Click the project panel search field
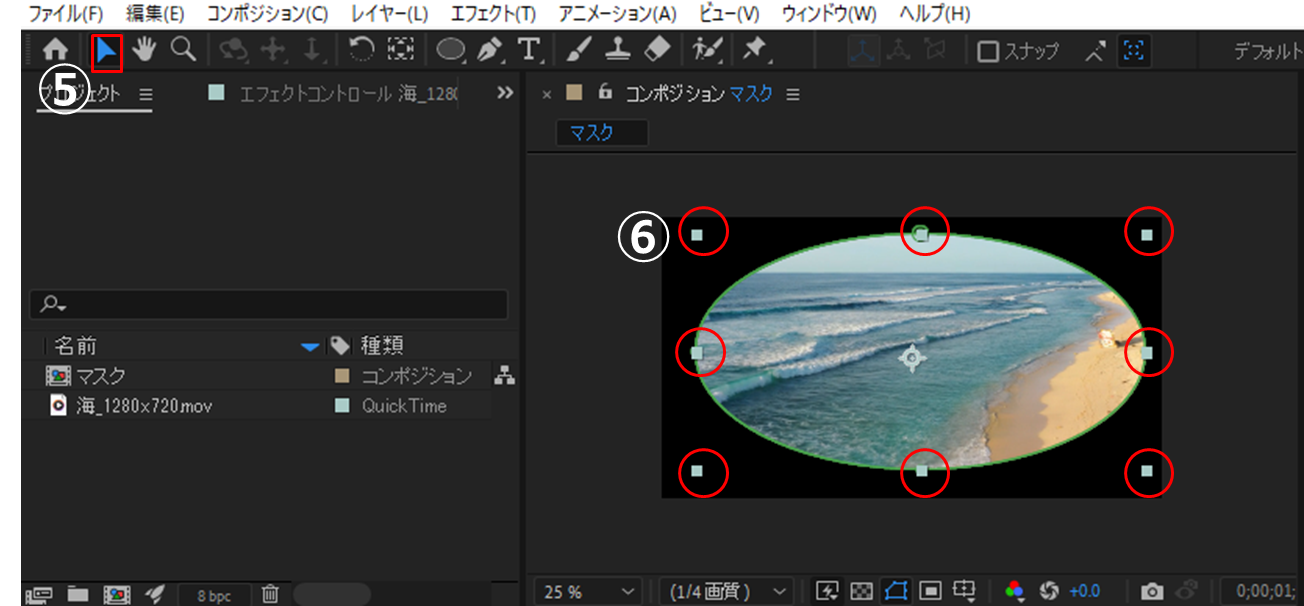The image size is (1304, 606). pos(270,304)
